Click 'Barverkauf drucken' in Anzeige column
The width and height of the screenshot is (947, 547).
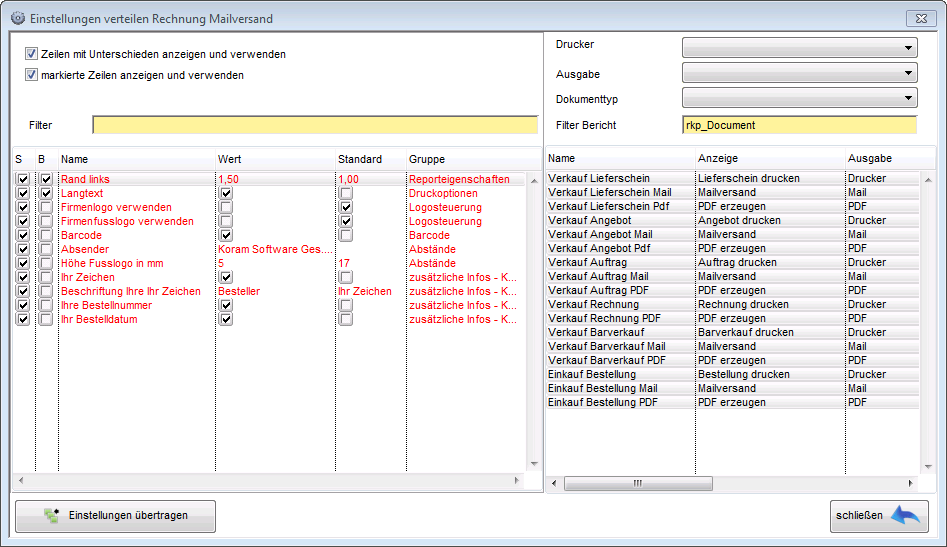point(746,333)
